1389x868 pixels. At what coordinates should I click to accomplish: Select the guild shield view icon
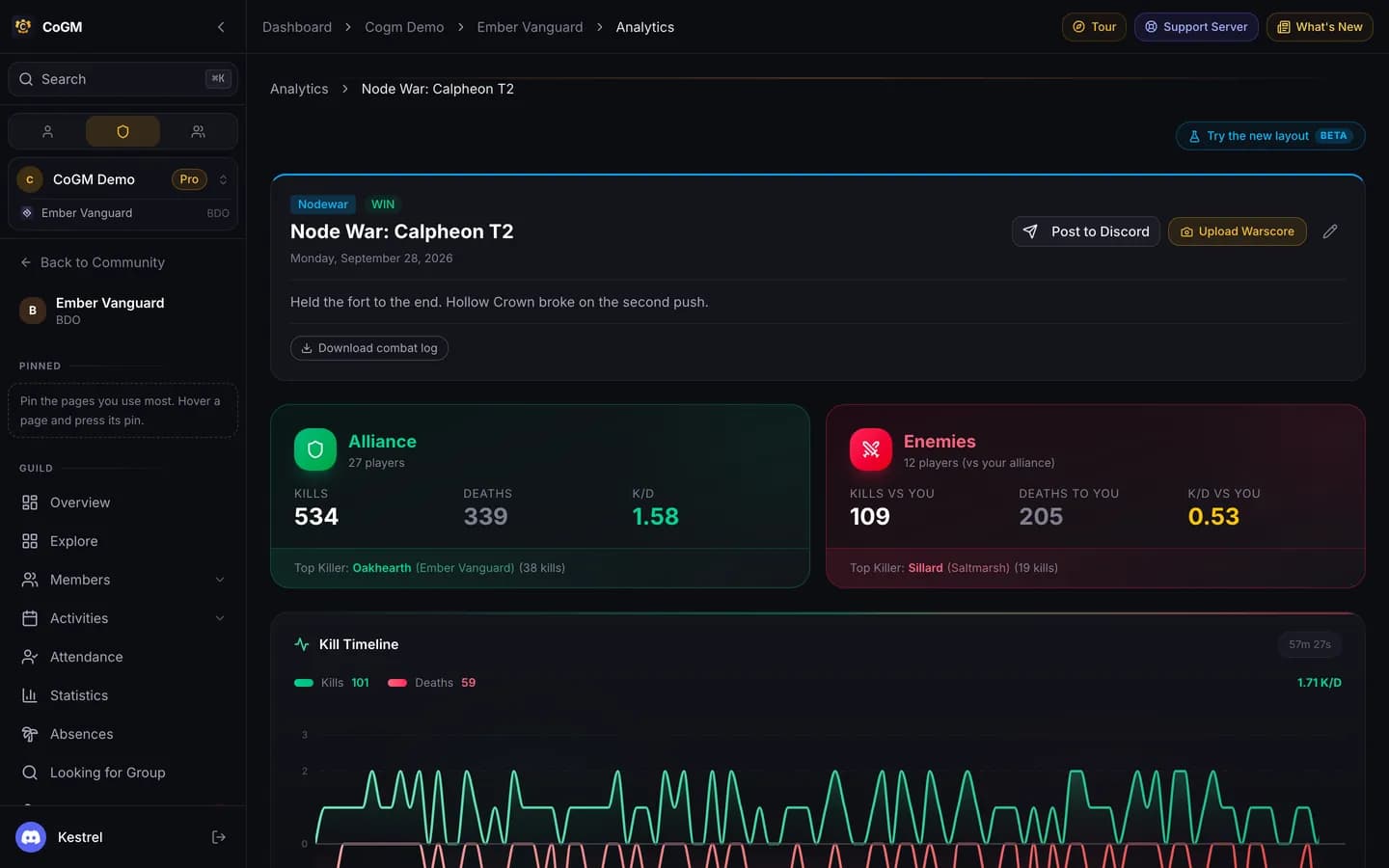click(x=123, y=131)
